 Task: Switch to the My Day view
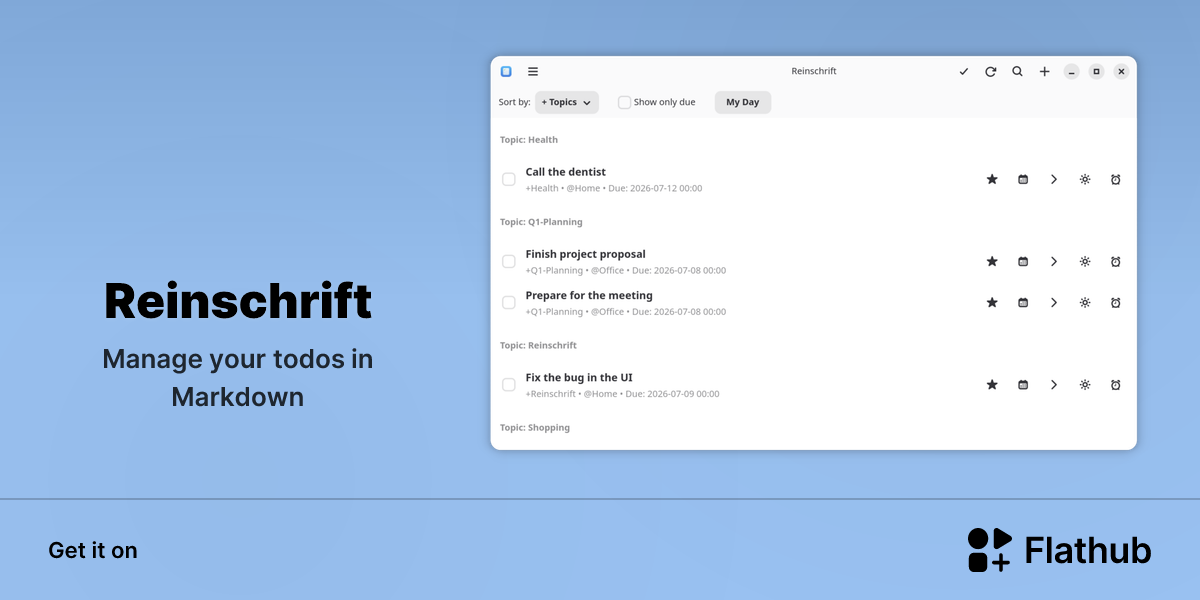pos(743,102)
